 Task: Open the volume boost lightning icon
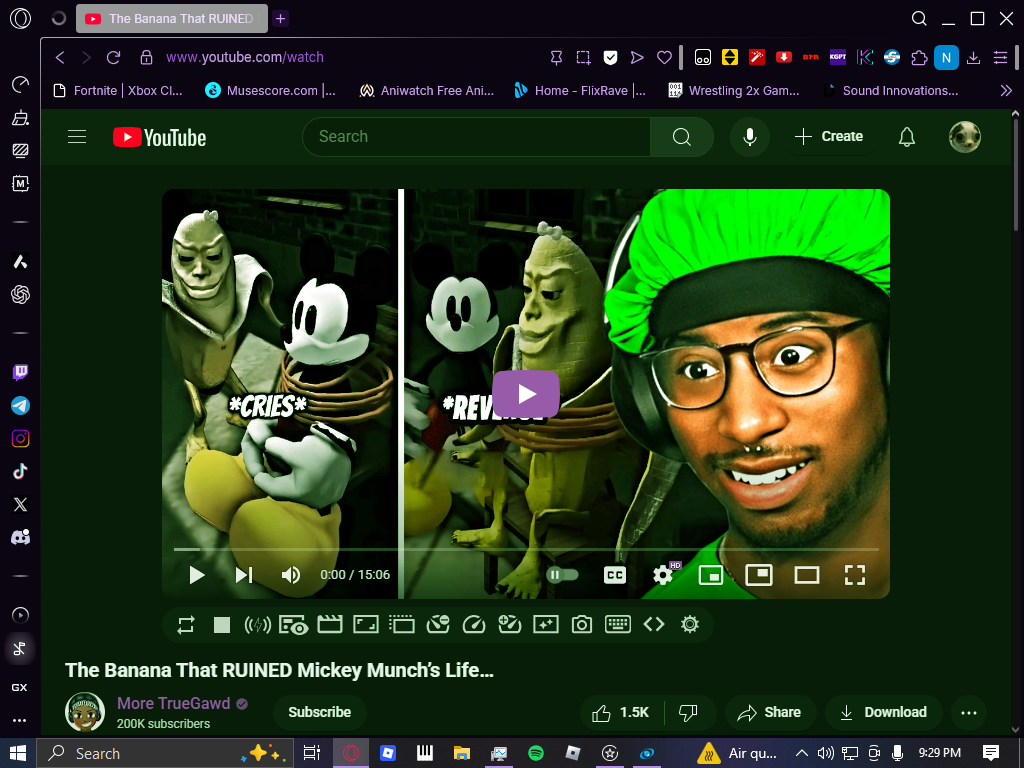tap(257, 625)
